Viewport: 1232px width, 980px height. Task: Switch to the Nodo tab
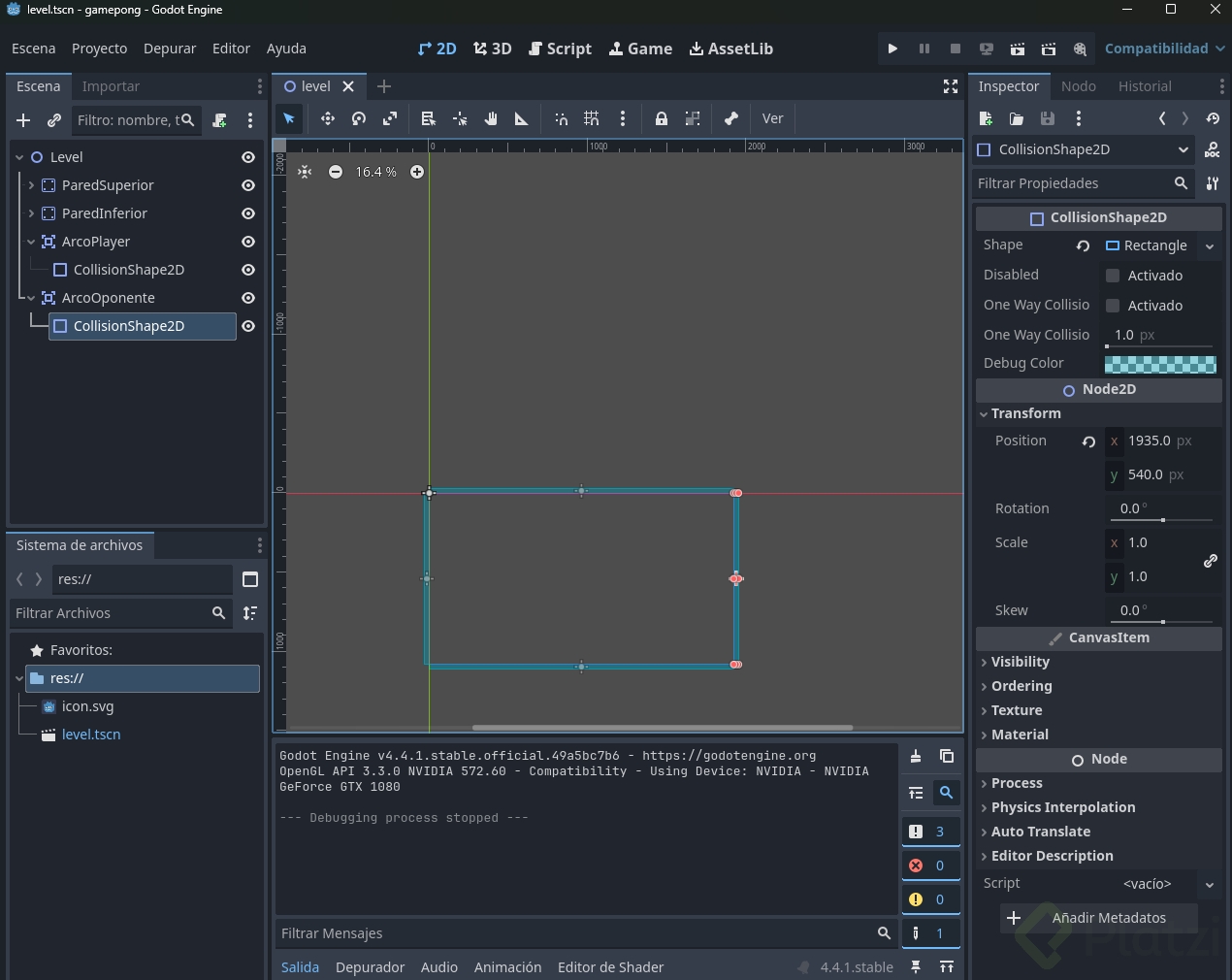(x=1078, y=86)
